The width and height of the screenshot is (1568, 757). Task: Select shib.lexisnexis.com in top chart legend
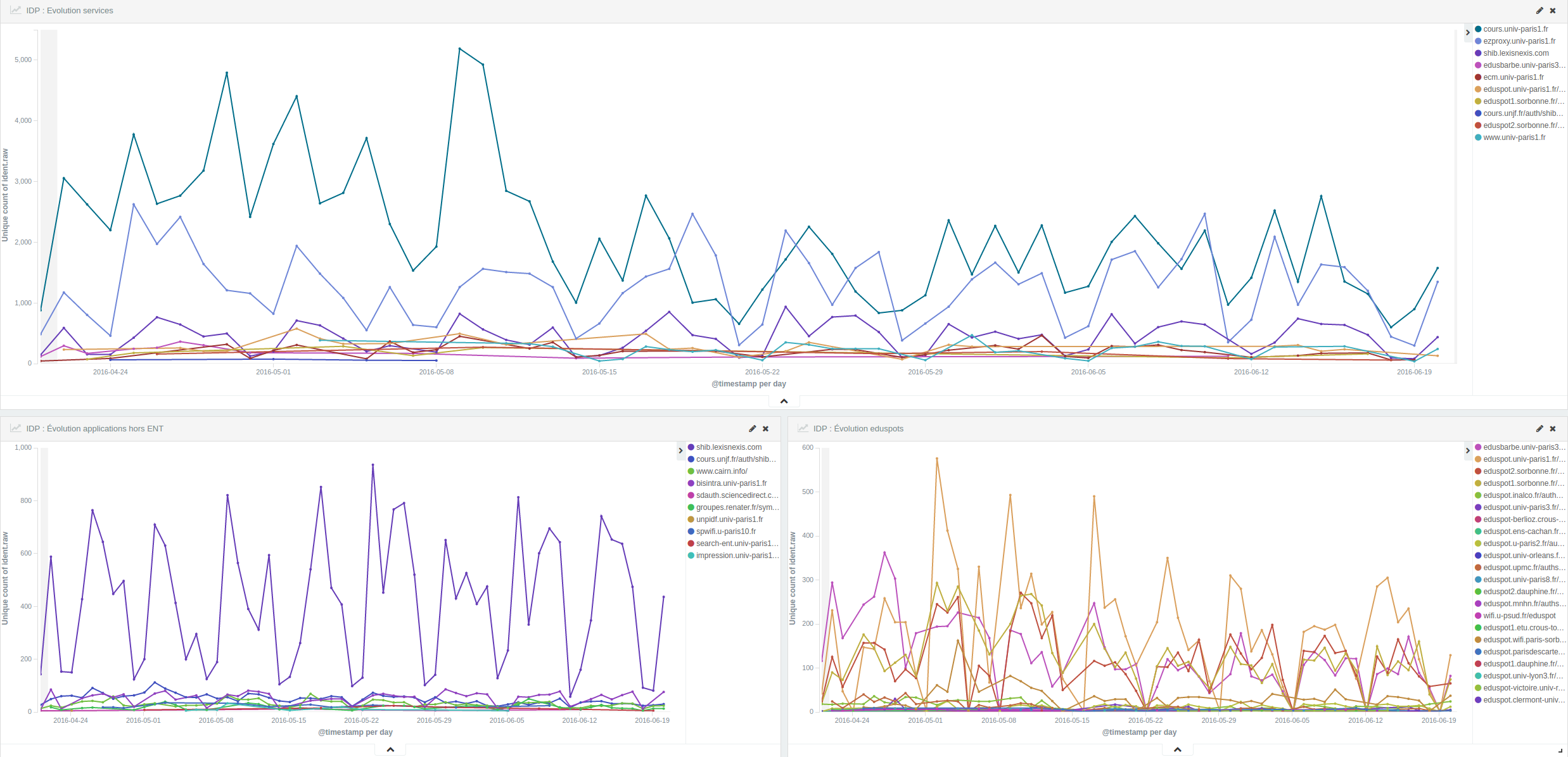(x=1515, y=53)
